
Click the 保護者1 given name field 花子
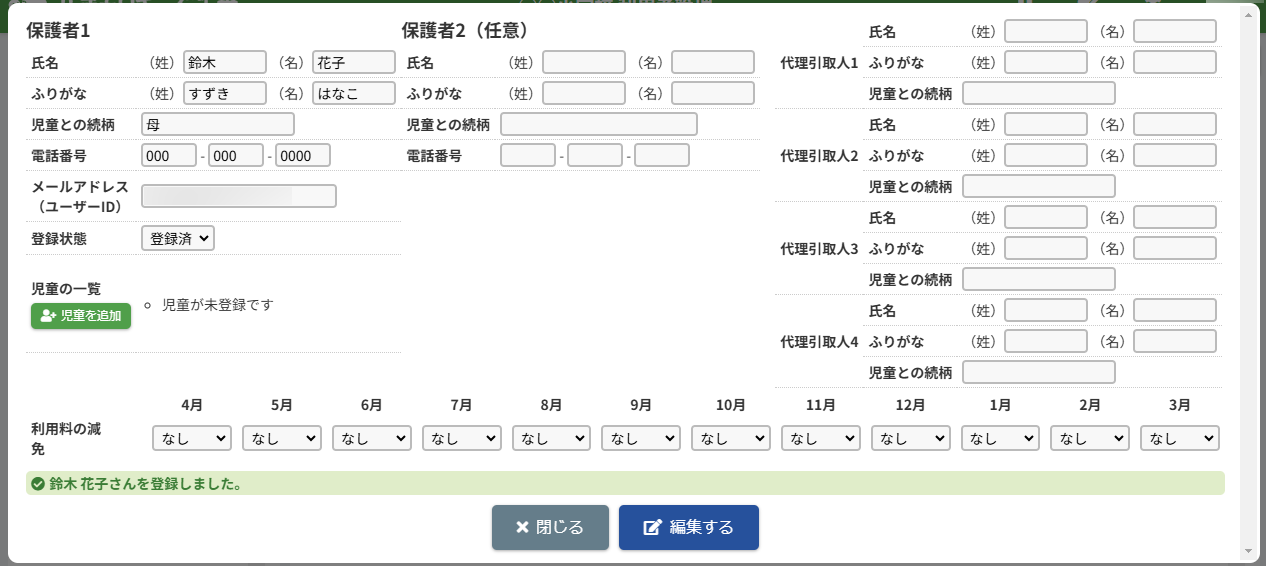click(354, 62)
